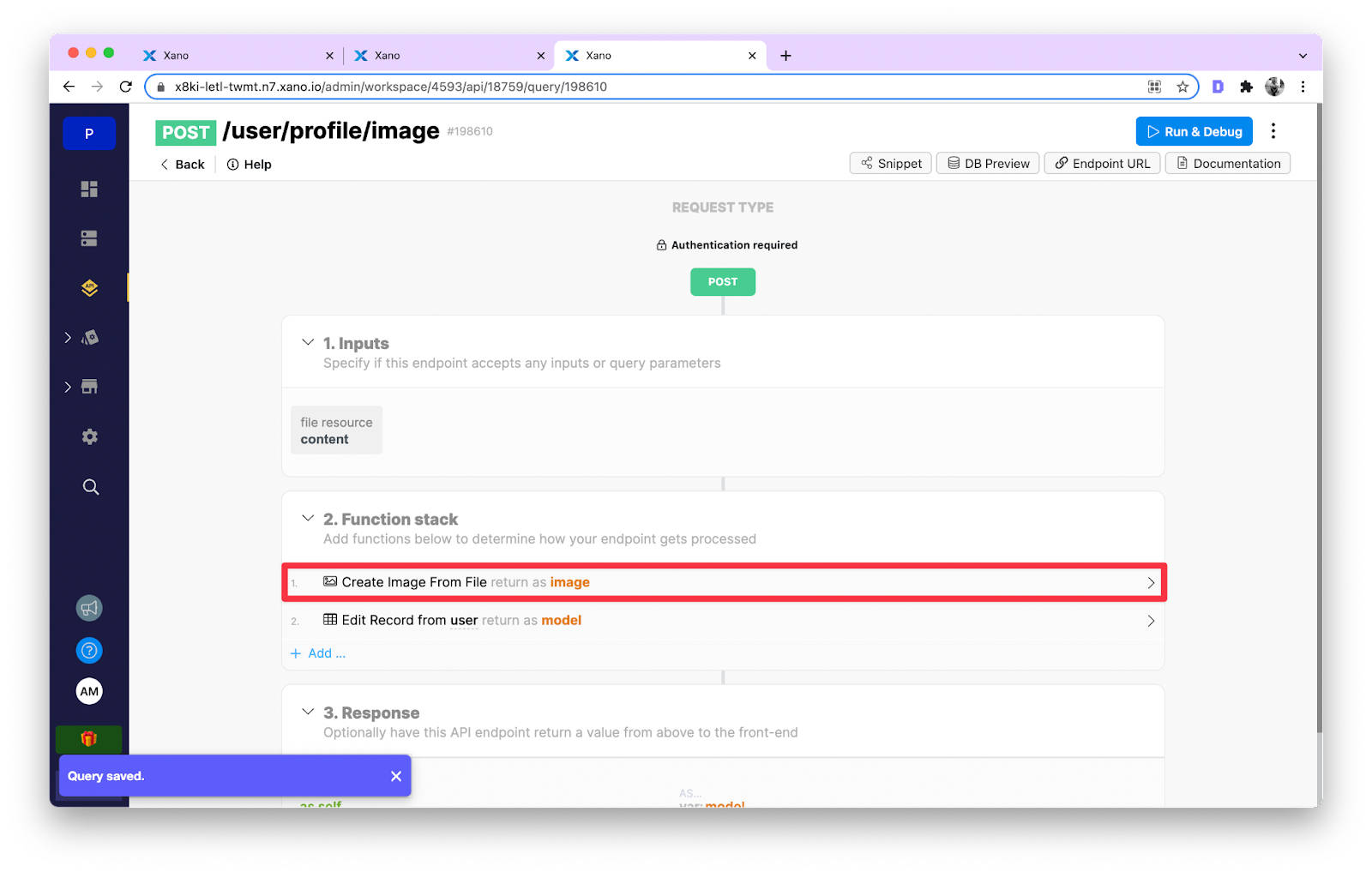Select the Dashboard icon in the sidebar
The width and height of the screenshot is (1372, 872).
point(89,188)
